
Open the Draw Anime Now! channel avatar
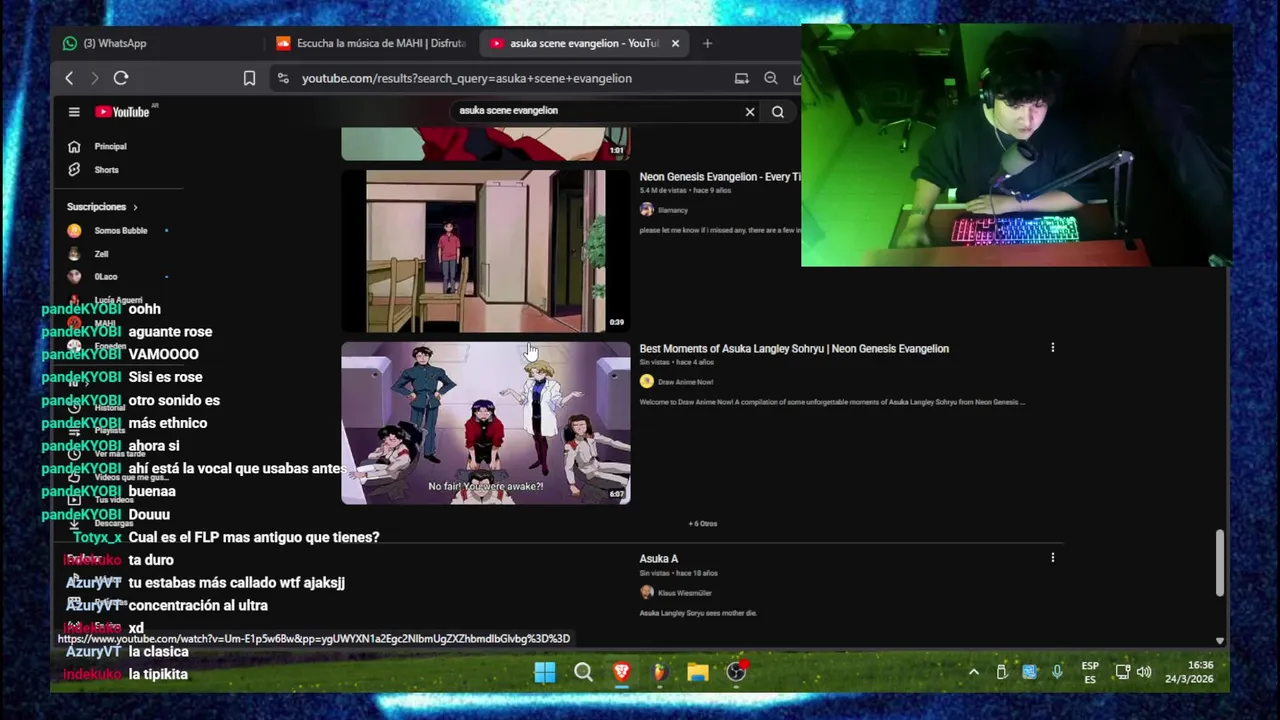click(x=646, y=382)
